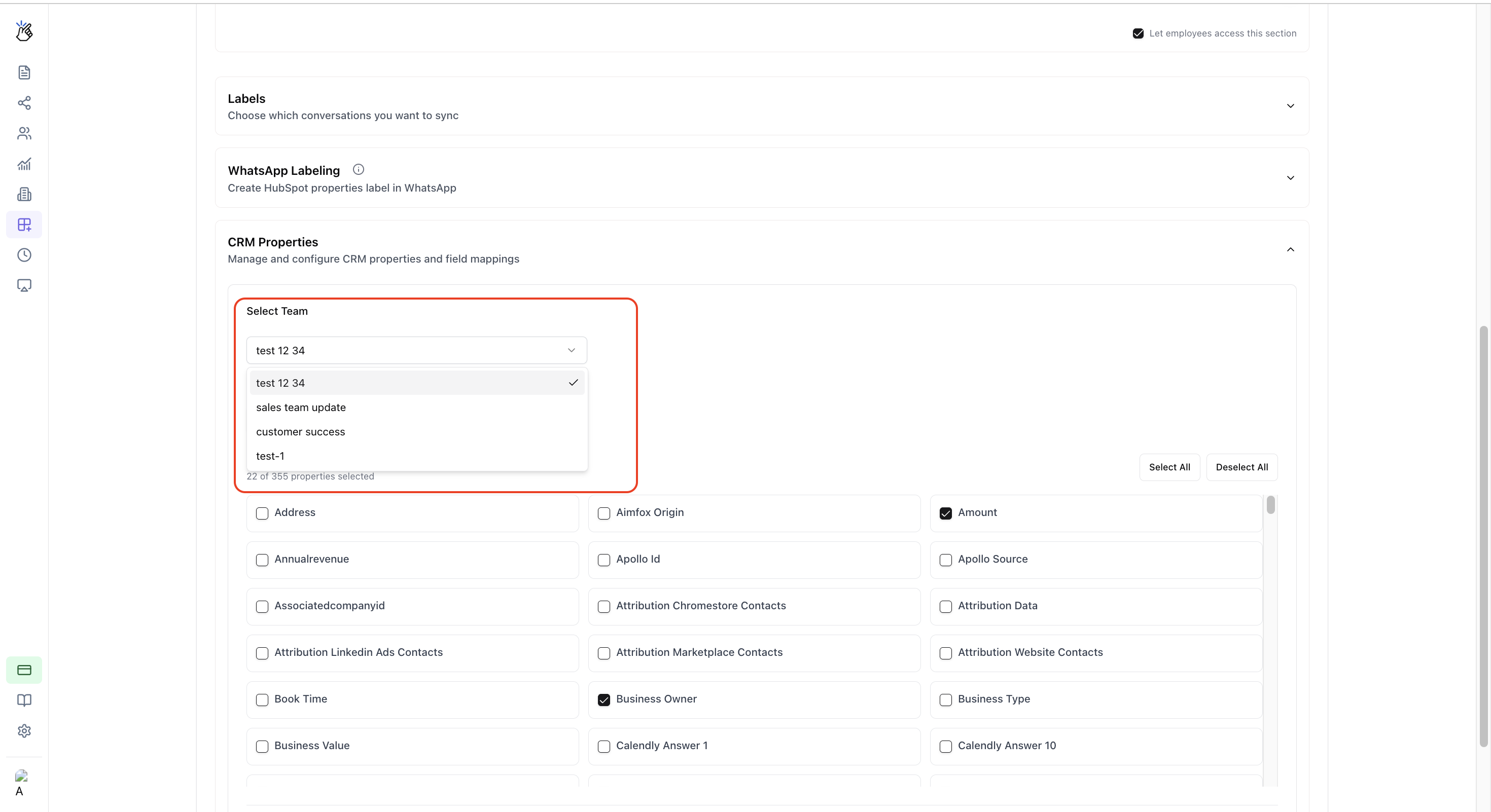Open the contacts/team section in sidebar

(x=24, y=133)
